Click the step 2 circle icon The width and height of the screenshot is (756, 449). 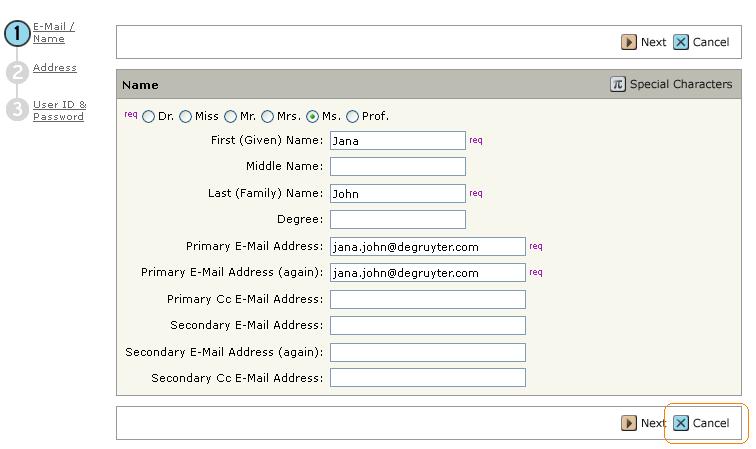pyautogui.click(x=17, y=72)
